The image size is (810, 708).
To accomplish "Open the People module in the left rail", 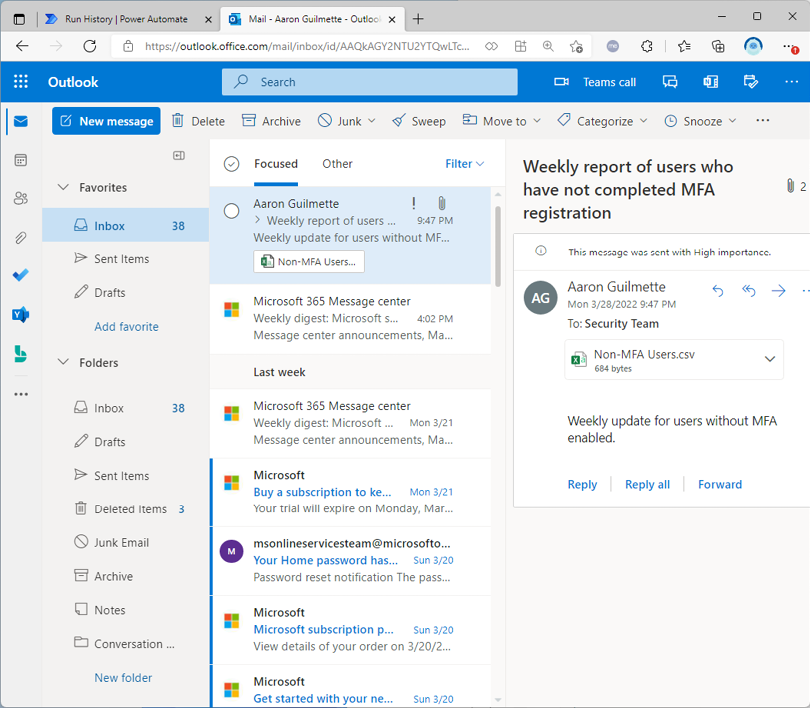I will coord(20,198).
